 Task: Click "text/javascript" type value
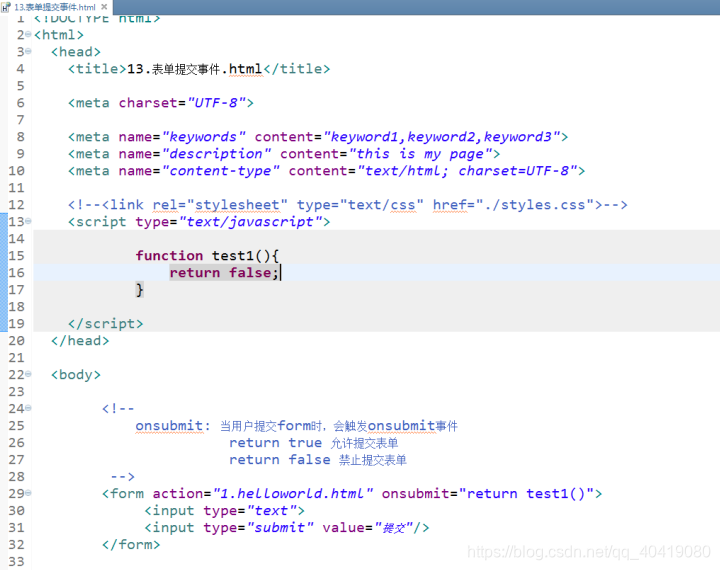tap(250, 222)
